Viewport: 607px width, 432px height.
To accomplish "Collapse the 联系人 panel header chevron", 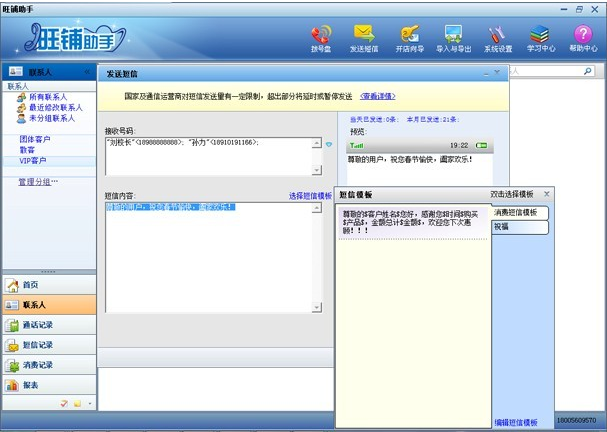I will (x=88, y=72).
